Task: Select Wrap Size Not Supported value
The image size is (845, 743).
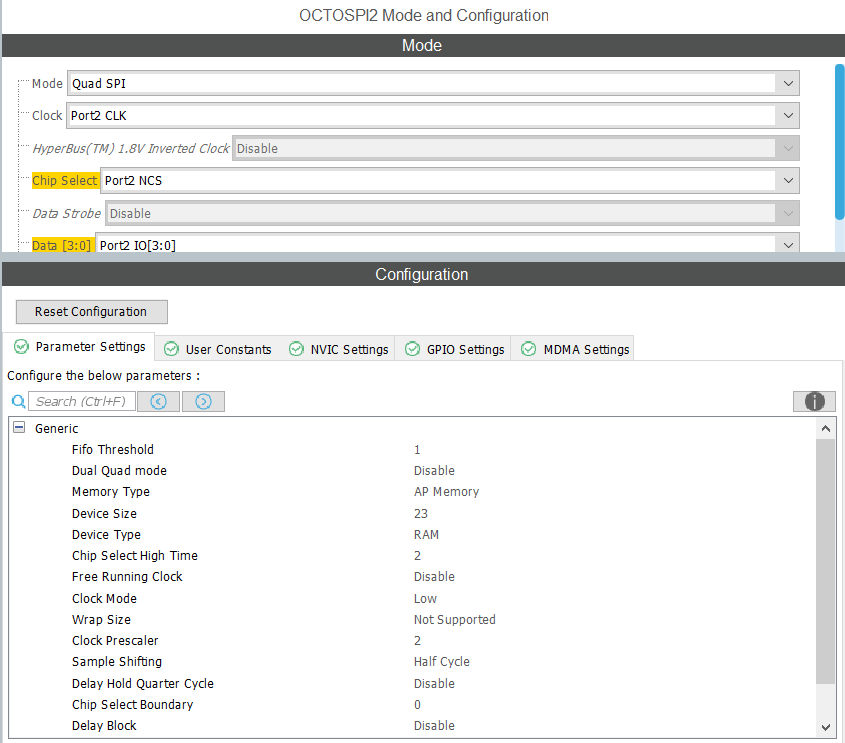Action: pyautogui.click(x=455, y=620)
